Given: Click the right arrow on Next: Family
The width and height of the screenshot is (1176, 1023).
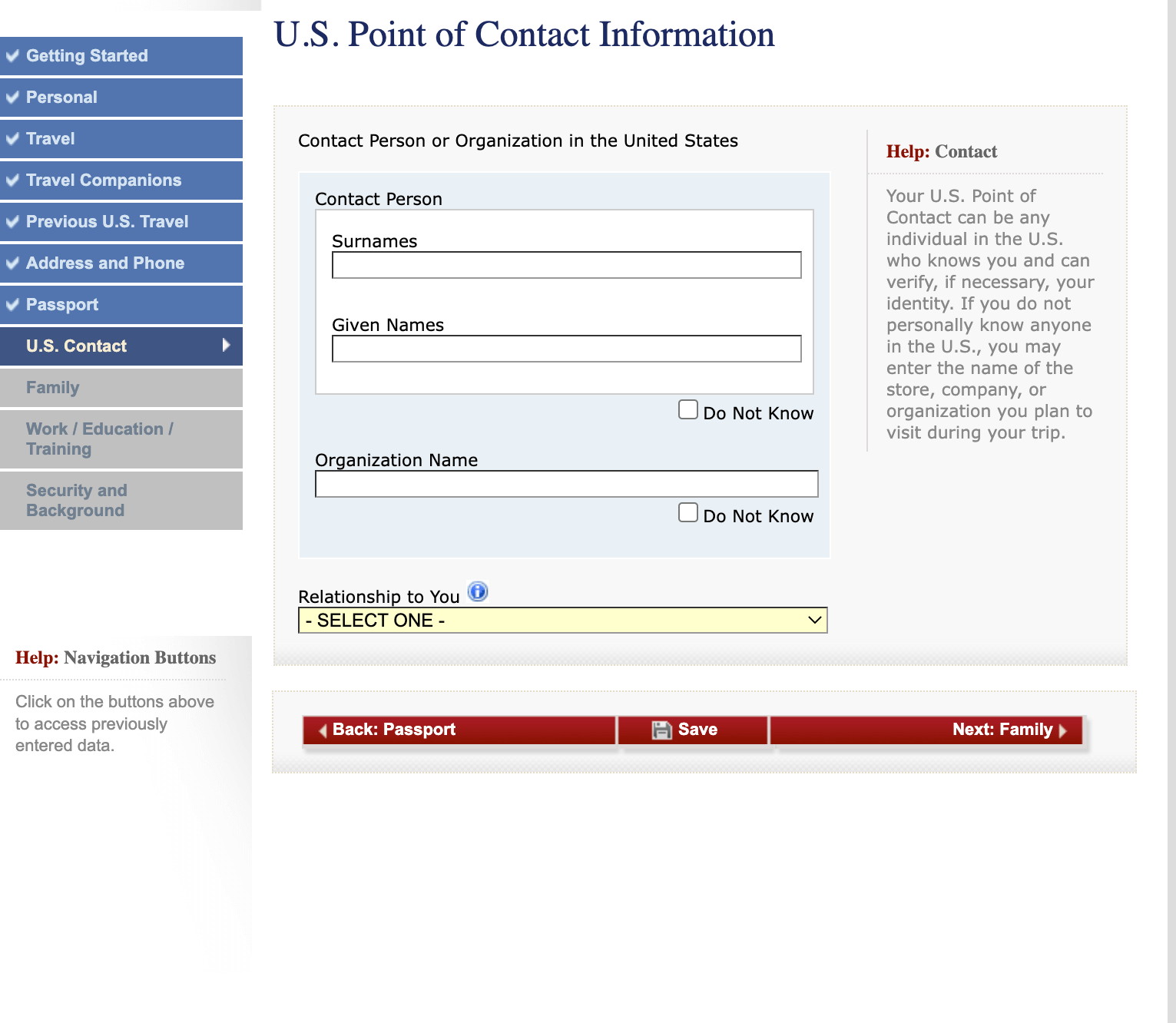Looking at the screenshot, I should [1063, 730].
